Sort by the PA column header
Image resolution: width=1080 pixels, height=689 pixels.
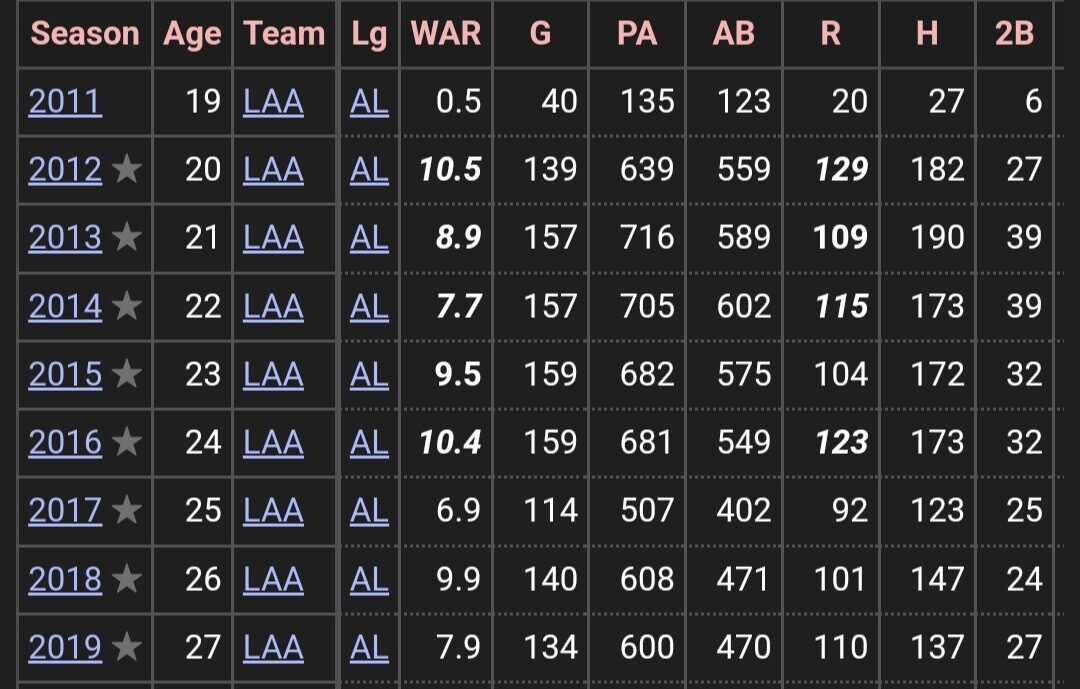(637, 33)
